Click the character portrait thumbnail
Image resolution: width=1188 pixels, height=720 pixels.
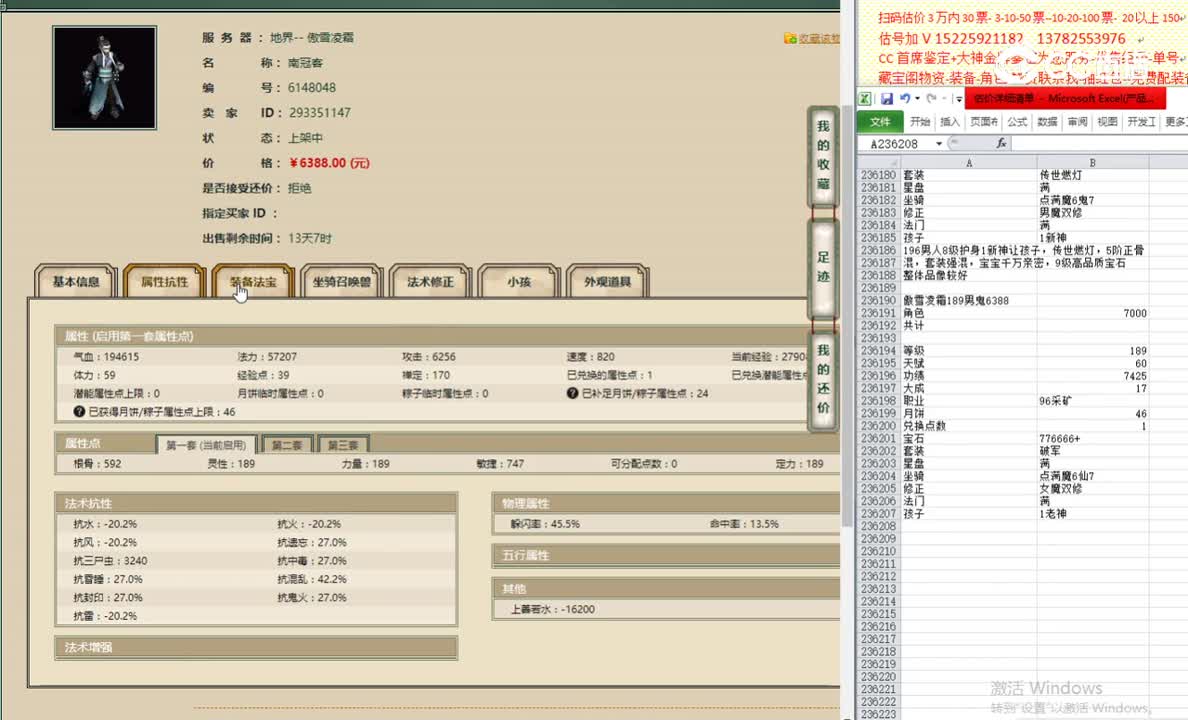[105, 78]
